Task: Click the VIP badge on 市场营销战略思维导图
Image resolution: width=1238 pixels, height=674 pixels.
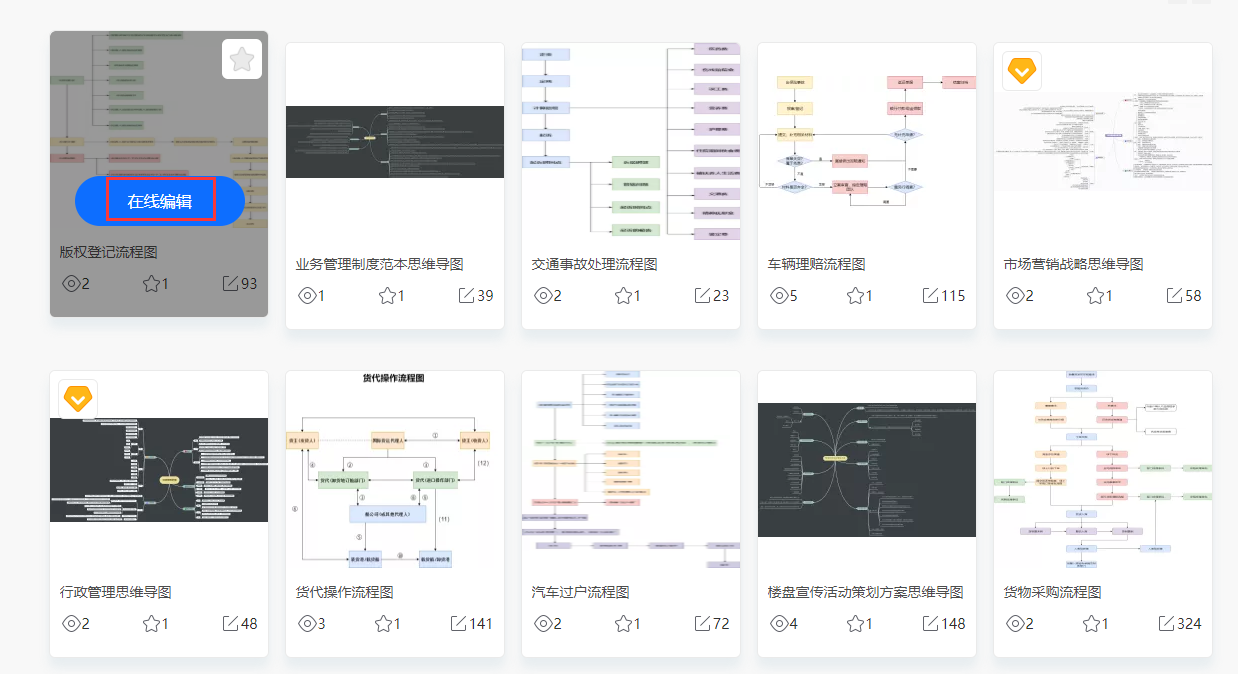Action: (1022, 71)
